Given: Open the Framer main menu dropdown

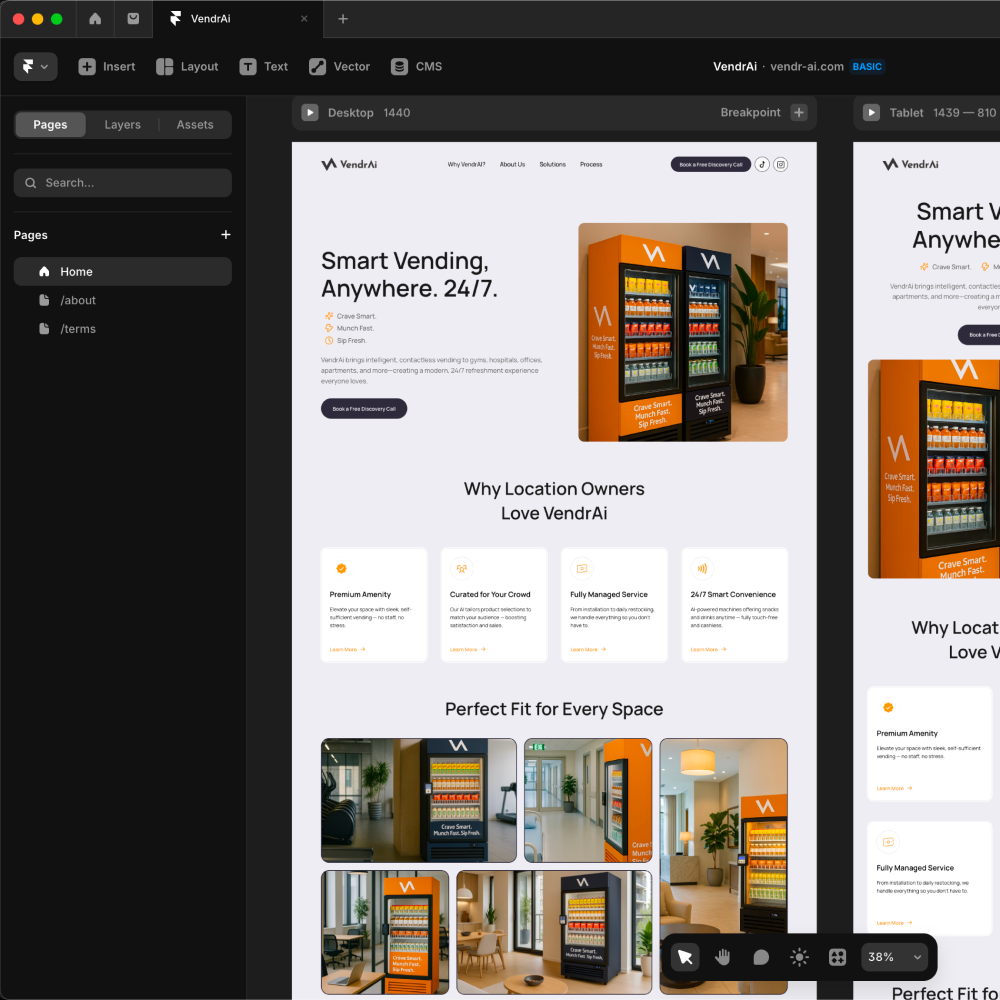Looking at the screenshot, I should click(x=35, y=67).
